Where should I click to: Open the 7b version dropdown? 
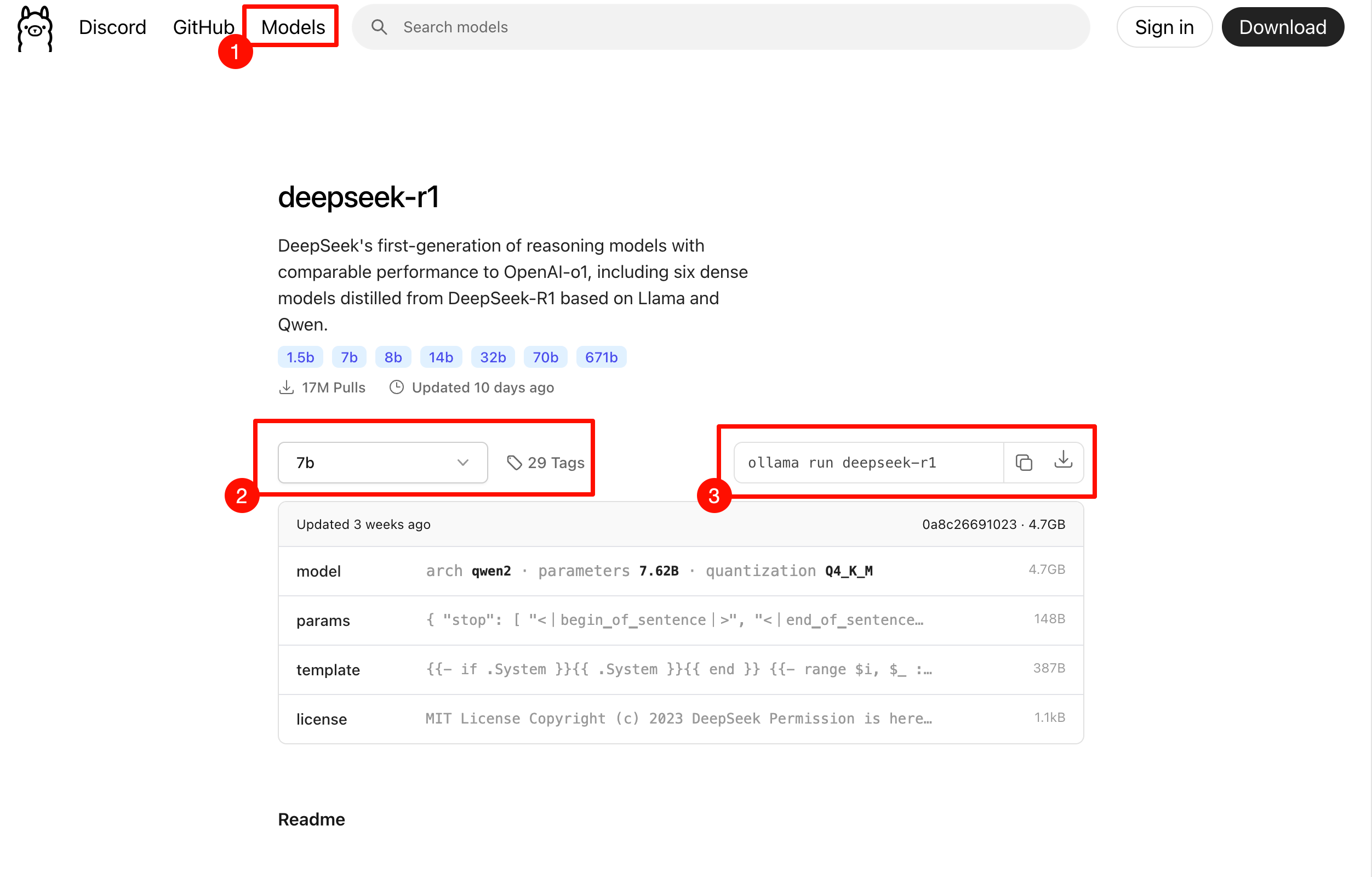click(x=382, y=462)
